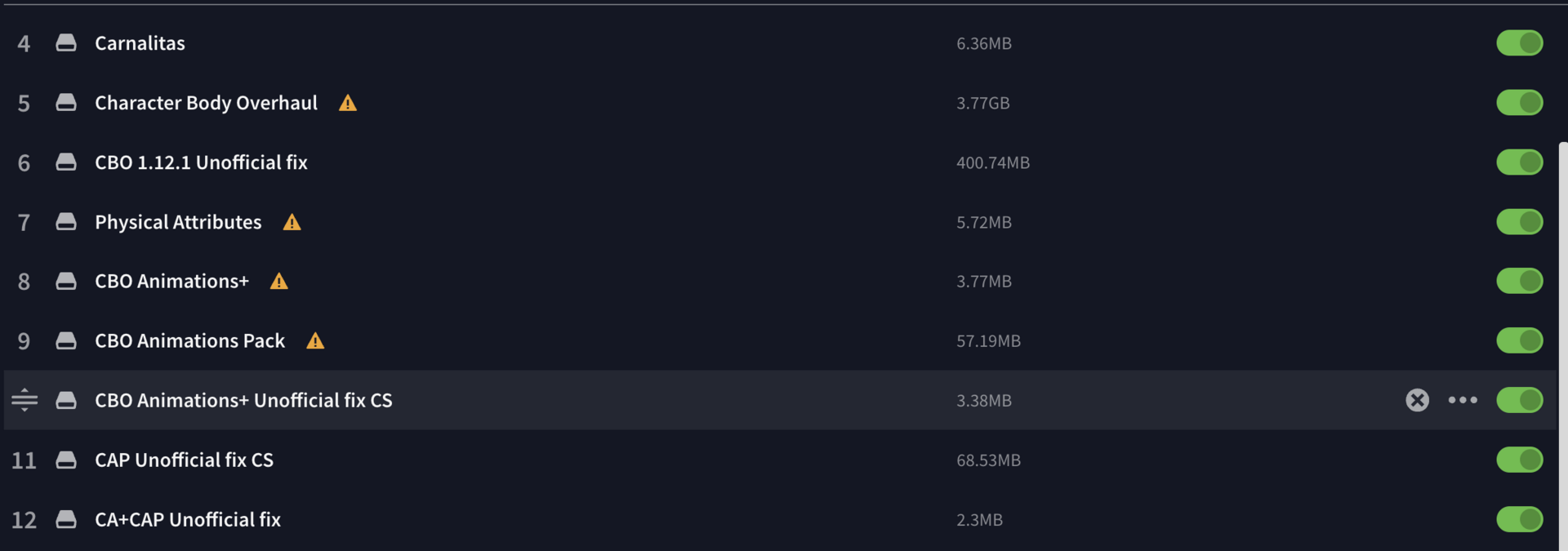
Task: Click the CAP Unofficial fix CS title
Action: pos(184,460)
